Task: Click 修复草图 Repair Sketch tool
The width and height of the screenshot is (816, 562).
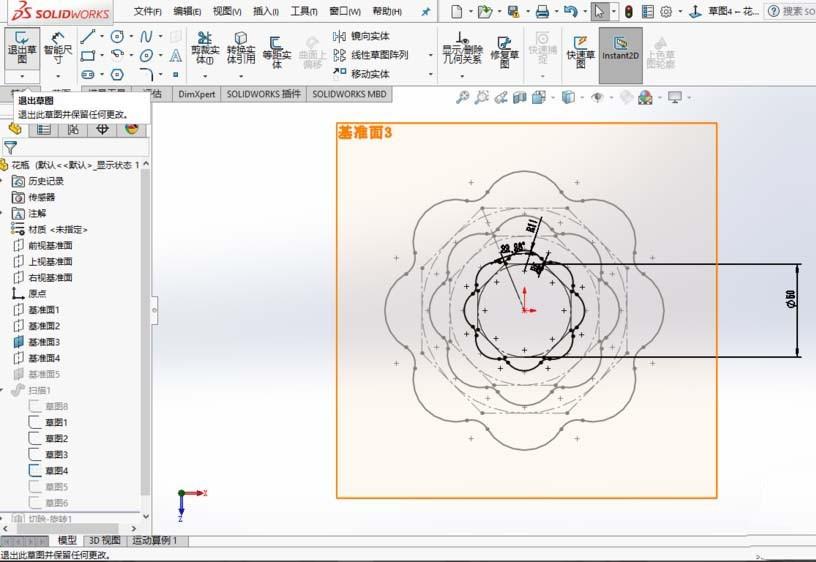Action: coord(504,52)
